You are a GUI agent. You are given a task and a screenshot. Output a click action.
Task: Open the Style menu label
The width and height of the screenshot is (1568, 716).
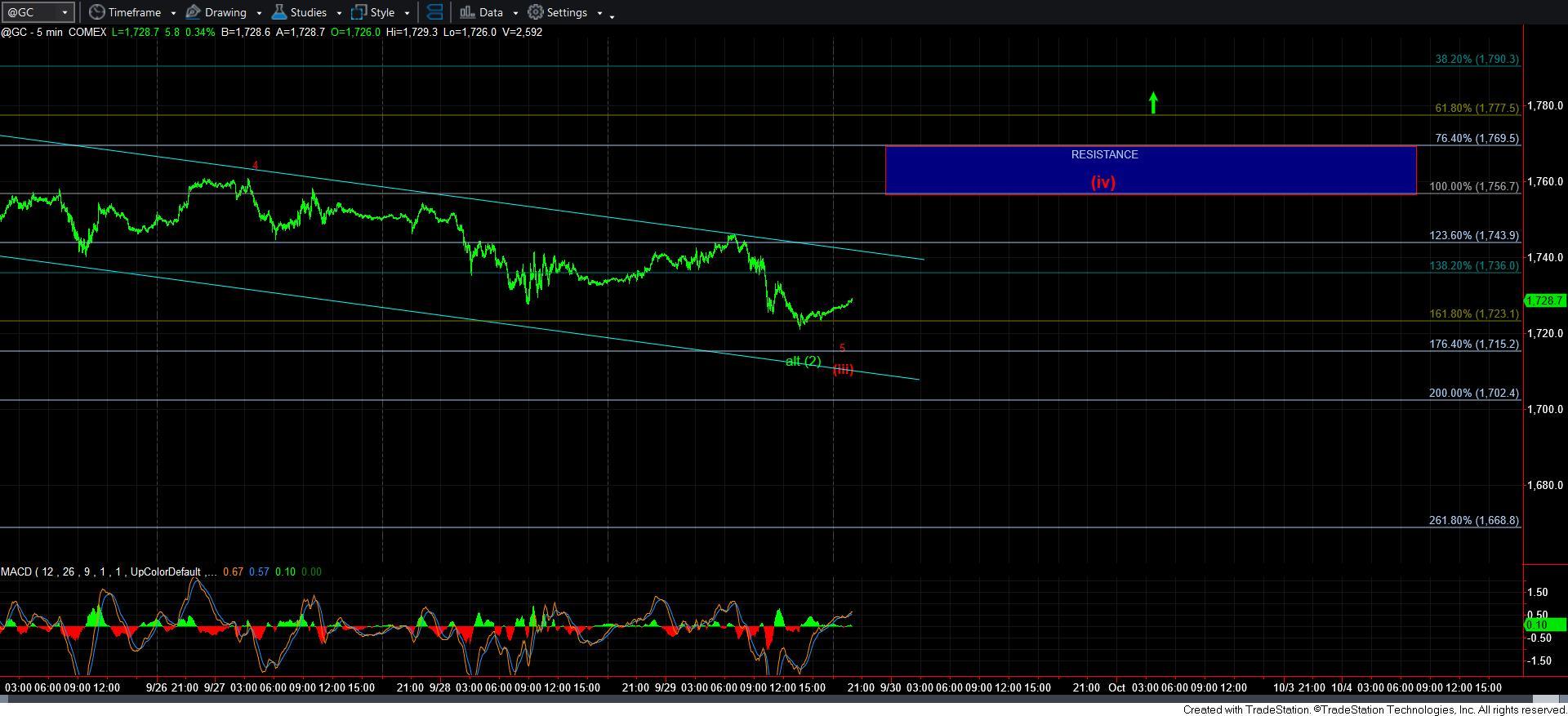pyautogui.click(x=382, y=12)
